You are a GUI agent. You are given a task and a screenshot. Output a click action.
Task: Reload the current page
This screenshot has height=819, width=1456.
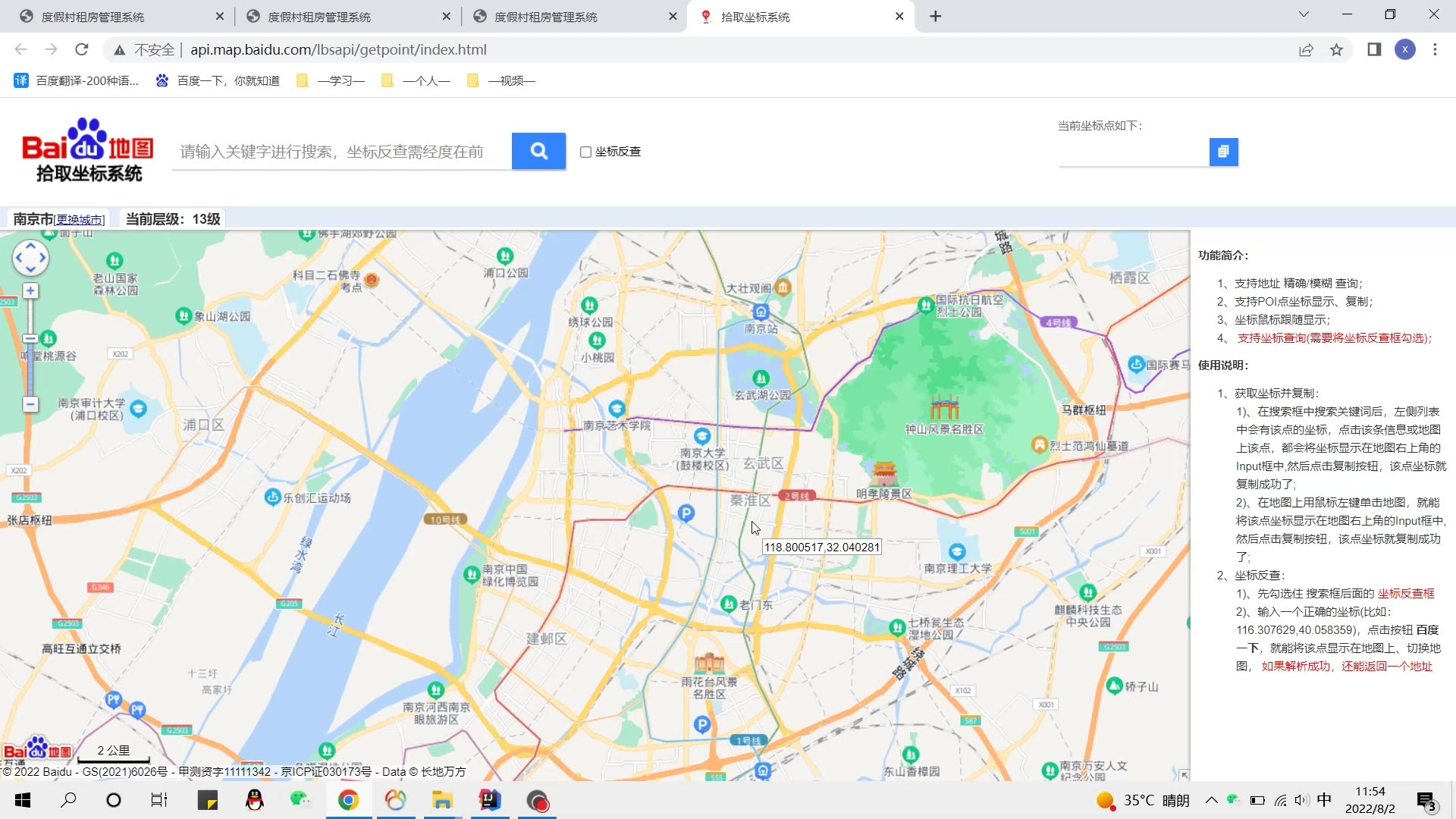coord(82,49)
